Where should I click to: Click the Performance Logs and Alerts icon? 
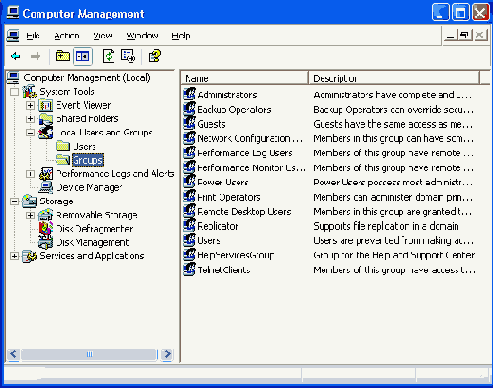46,174
